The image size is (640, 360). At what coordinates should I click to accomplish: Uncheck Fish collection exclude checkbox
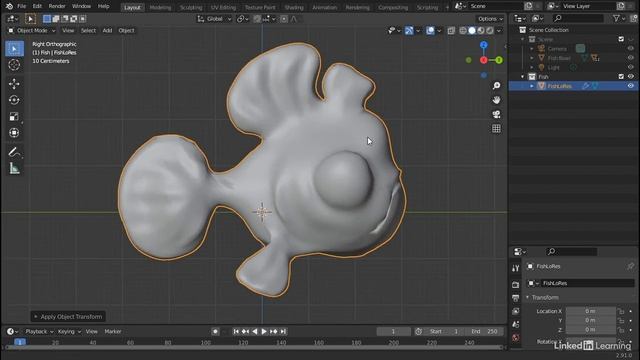pyautogui.click(x=621, y=76)
